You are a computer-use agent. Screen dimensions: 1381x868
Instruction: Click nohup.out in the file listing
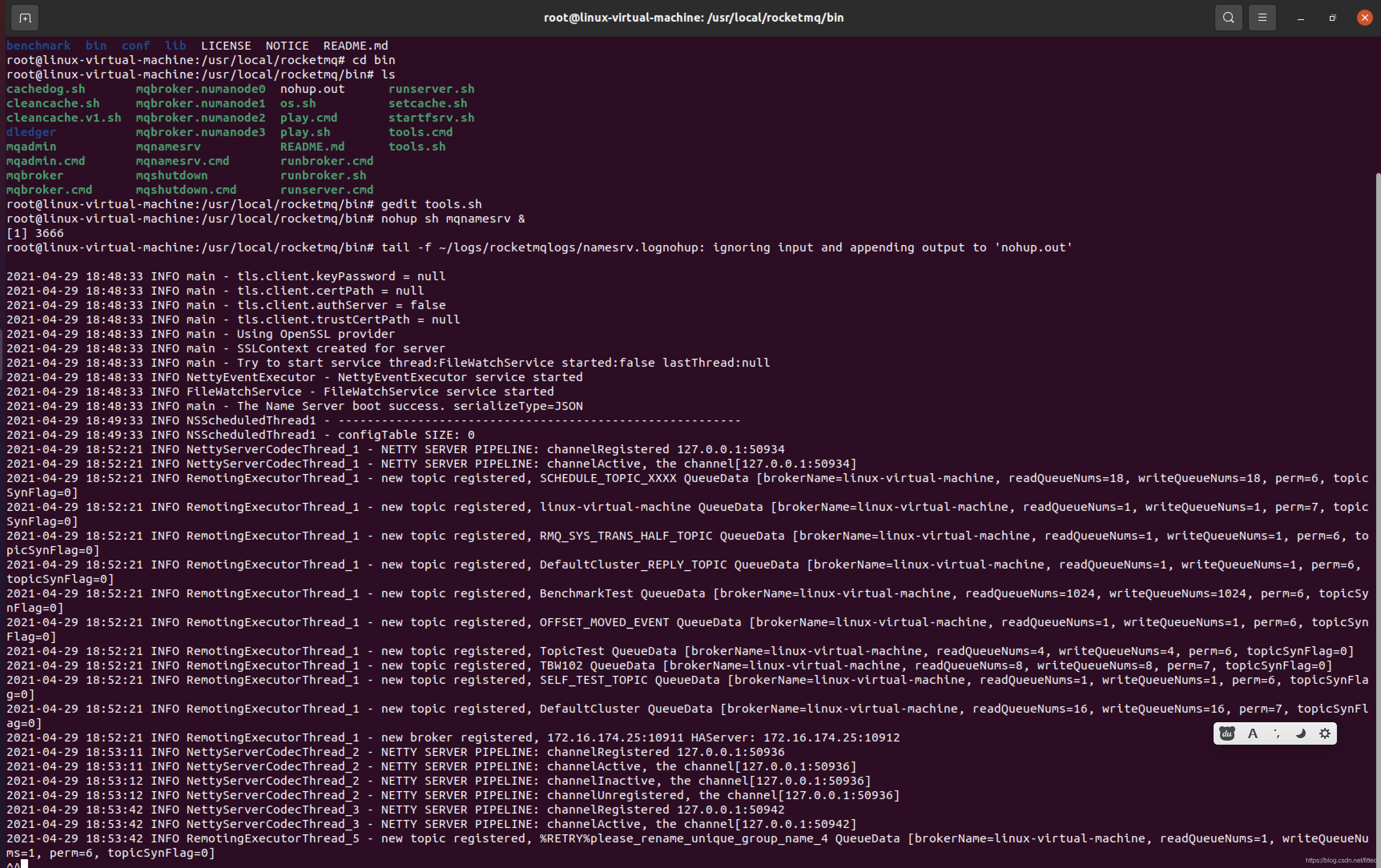pos(312,89)
